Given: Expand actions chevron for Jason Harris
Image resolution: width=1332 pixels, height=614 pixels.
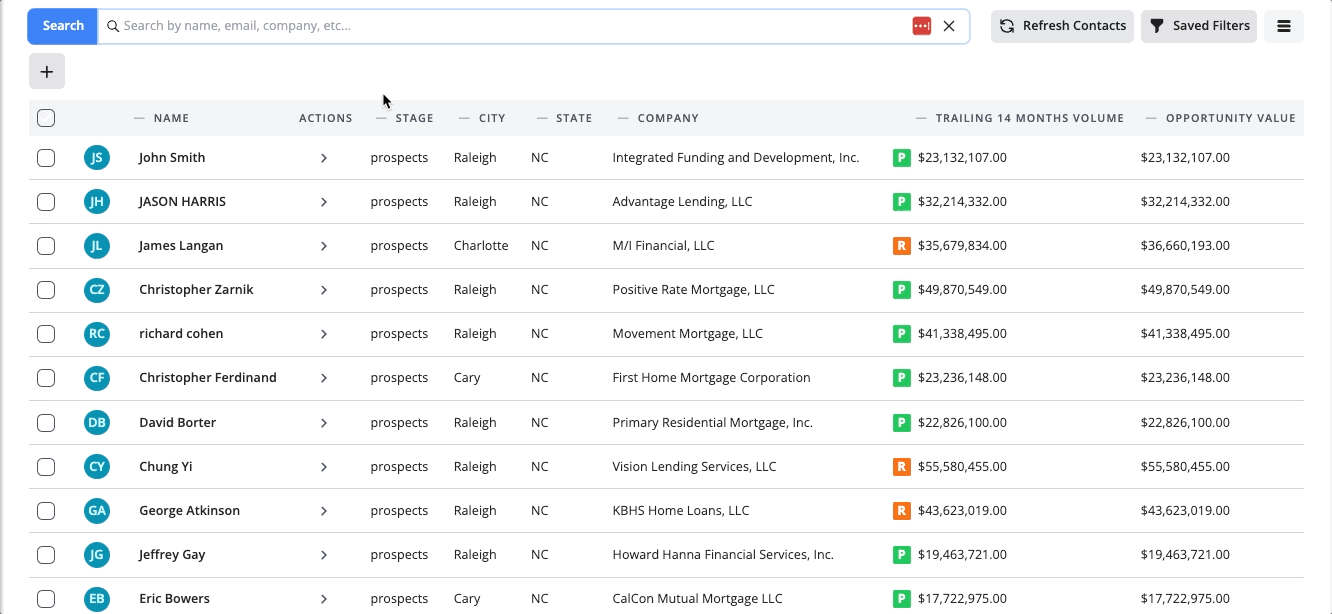Looking at the screenshot, I should (x=324, y=202).
